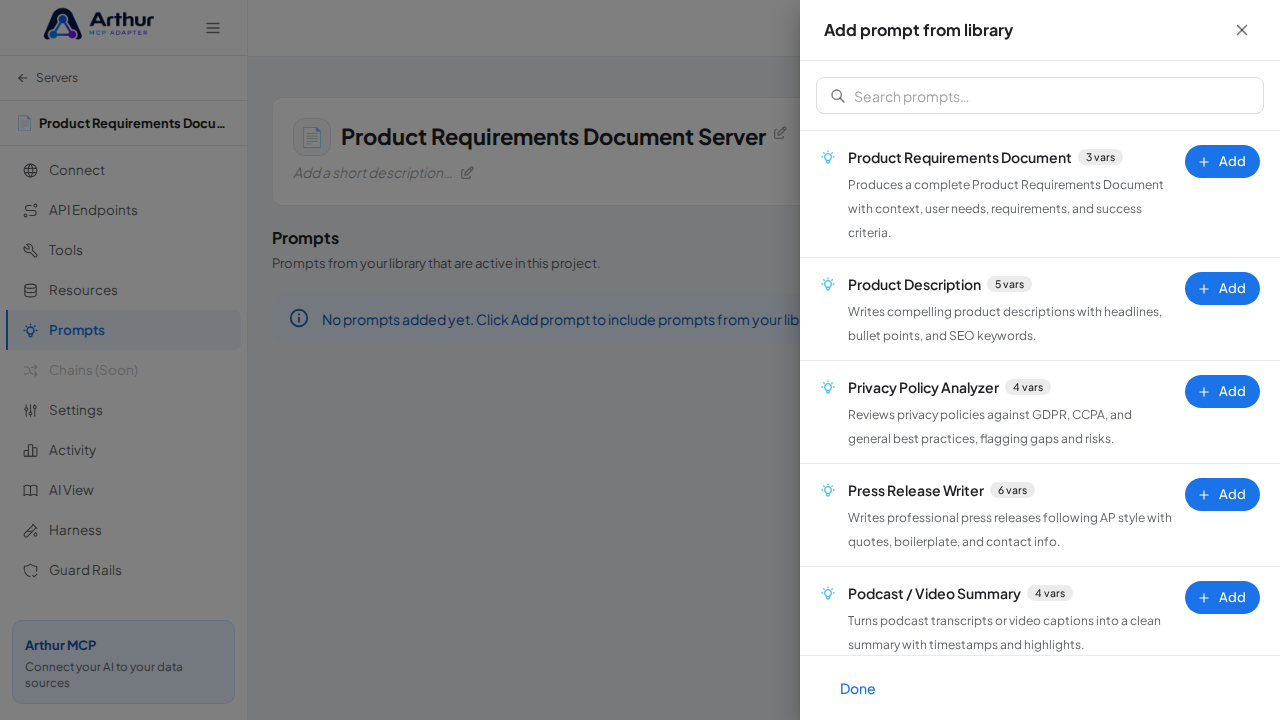Screen dimensions: 1280x720
Task: Click the Add a short description placeholder
Action: point(373,172)
